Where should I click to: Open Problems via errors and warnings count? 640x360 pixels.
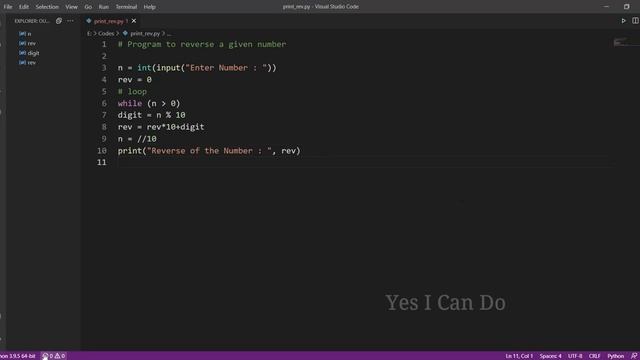[x=53, y=356]
